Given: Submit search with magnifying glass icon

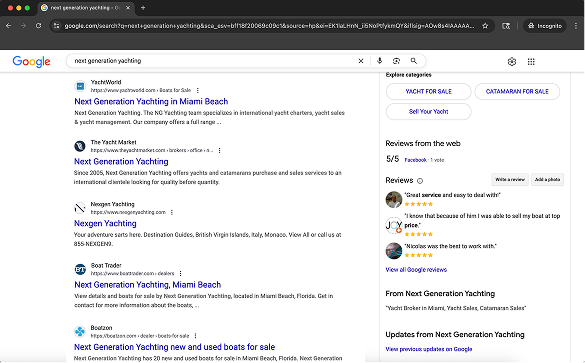Looking at the screenshot, I should (414, 61).
